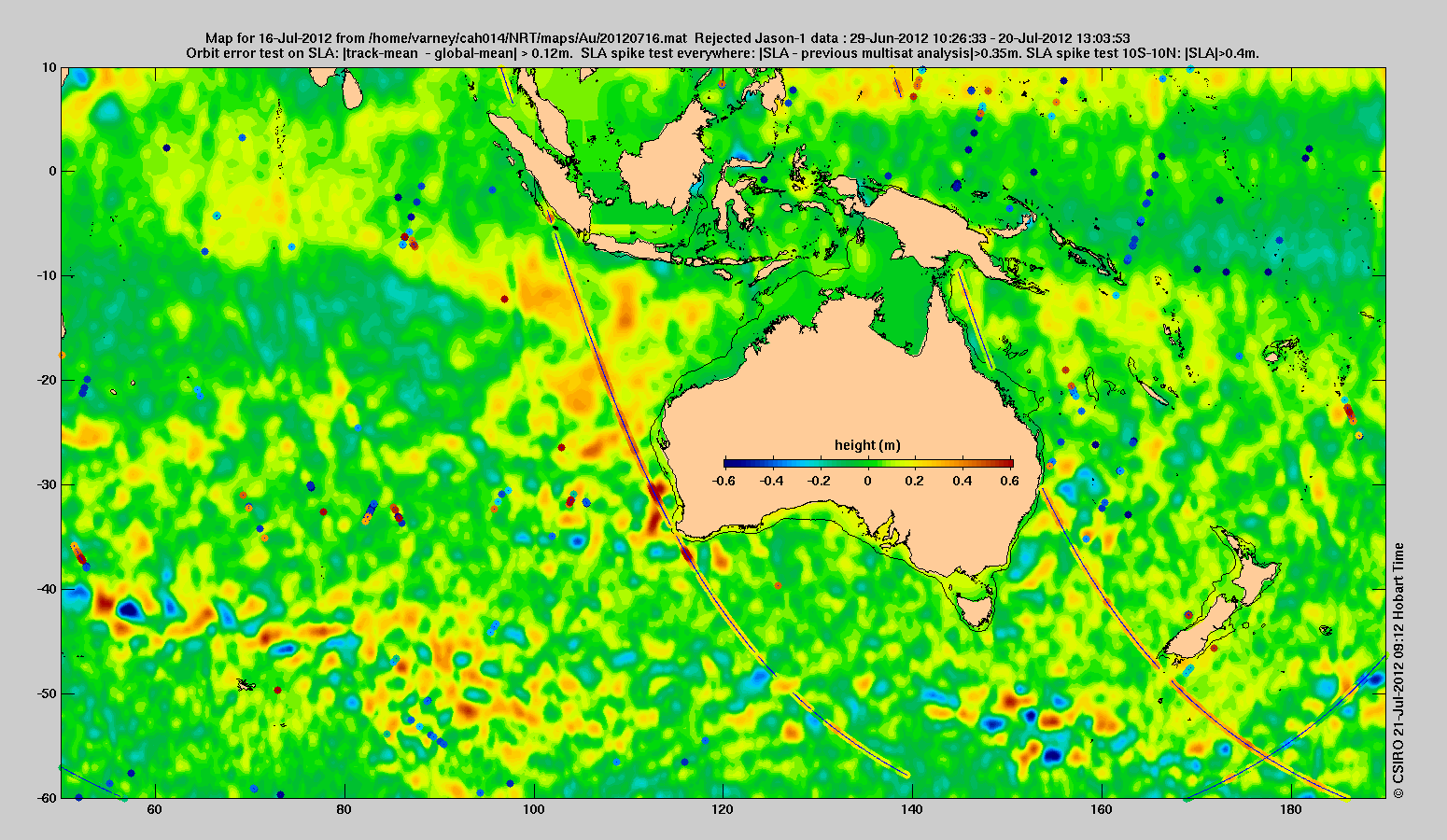Screen dimensions: 1447x840
Task: Click latitude axis label -40
Action: [x=47, y=589]
